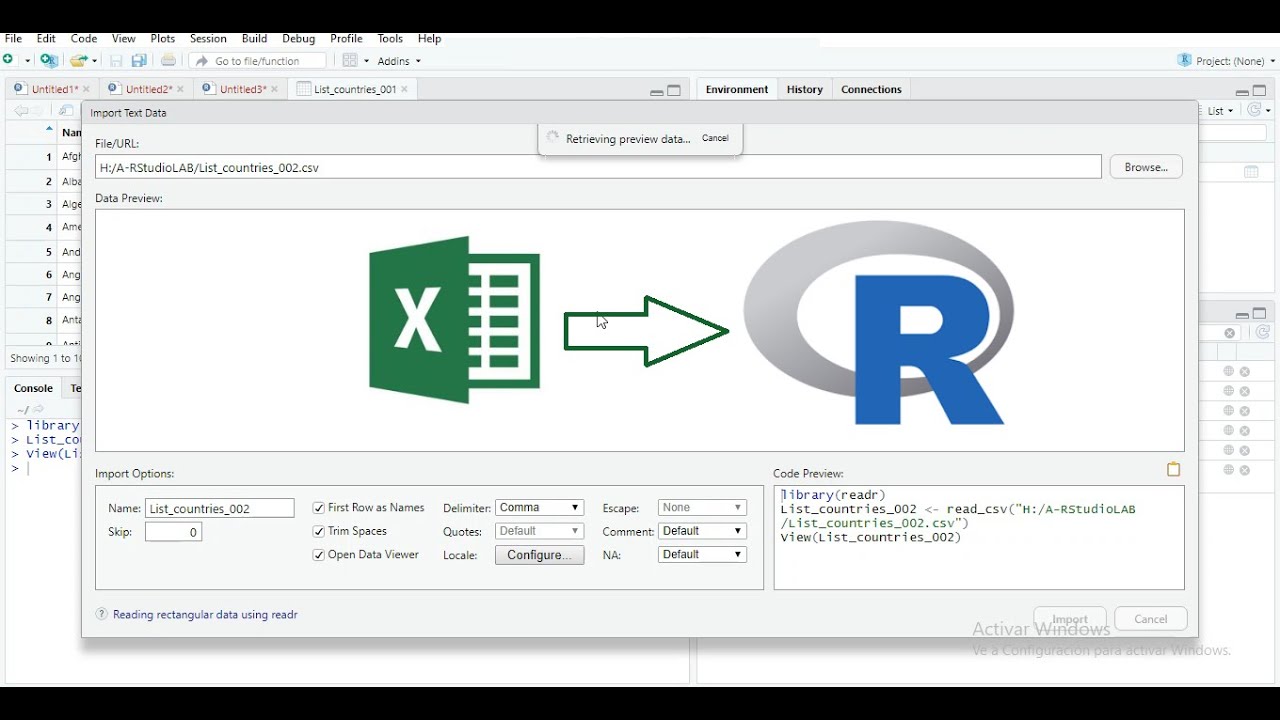Image resolution: width=1280 pixels, height=720 pixels.
Task: Click the Save all documents icon
Action: 139,61
